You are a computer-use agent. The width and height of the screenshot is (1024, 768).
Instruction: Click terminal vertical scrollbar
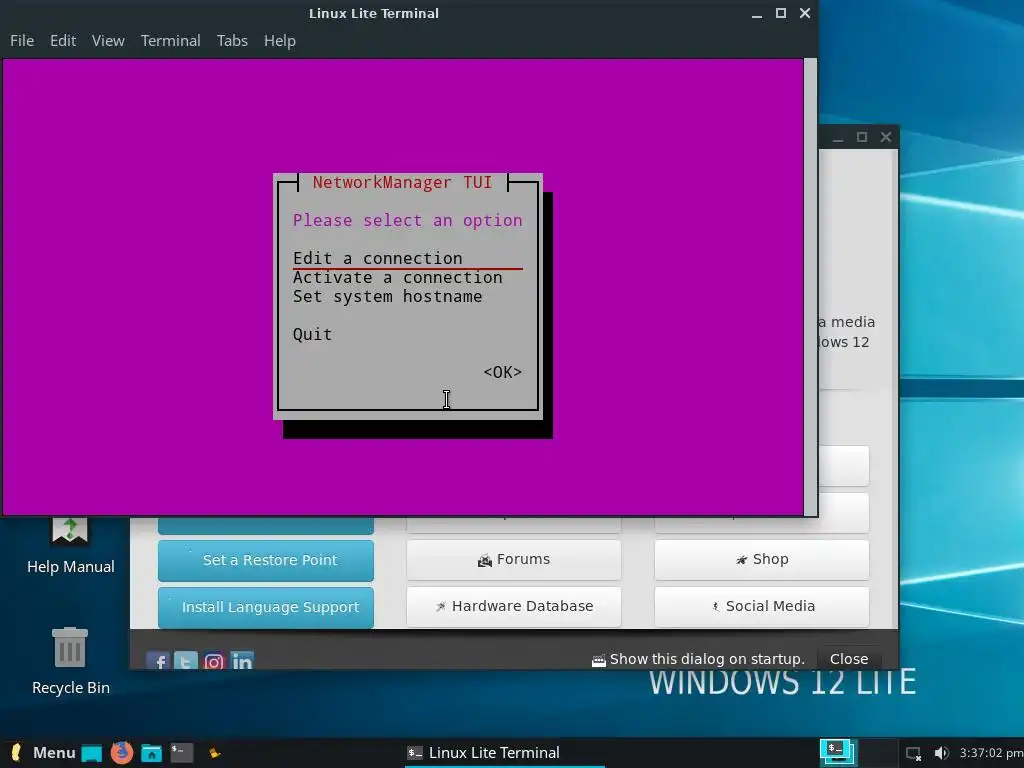point(810,286)
